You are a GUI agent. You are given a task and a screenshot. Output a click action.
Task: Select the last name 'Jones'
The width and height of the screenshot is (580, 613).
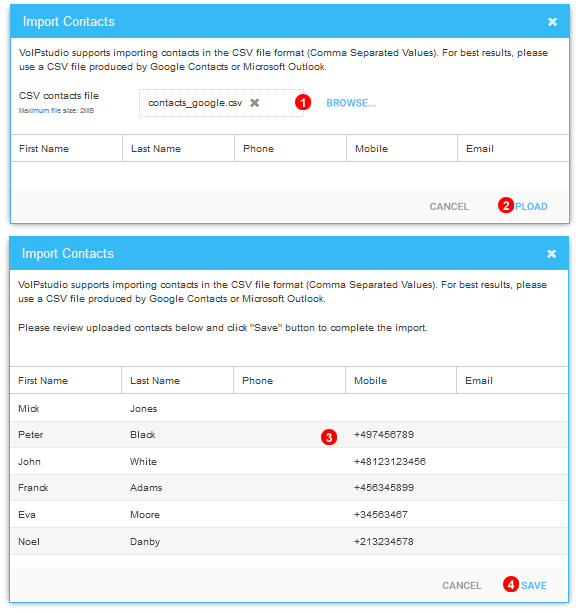coord(143,409)
